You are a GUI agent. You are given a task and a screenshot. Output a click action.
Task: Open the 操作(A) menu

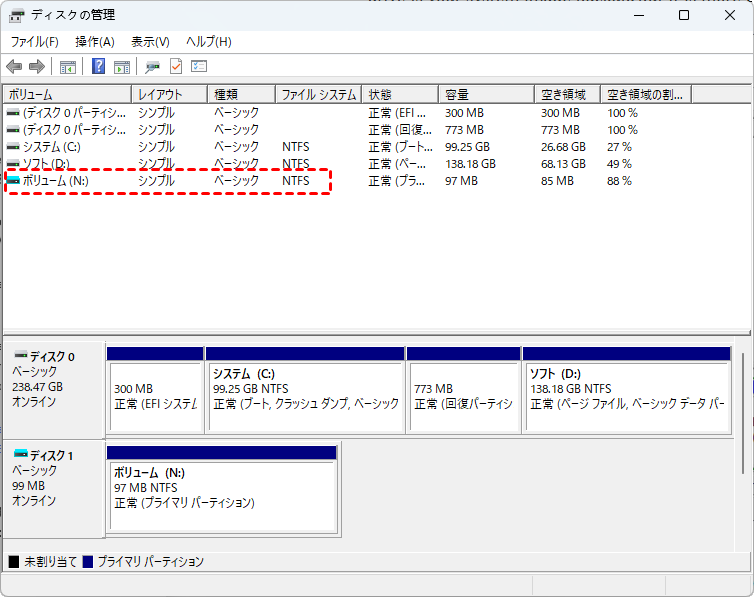pos(95,42)
